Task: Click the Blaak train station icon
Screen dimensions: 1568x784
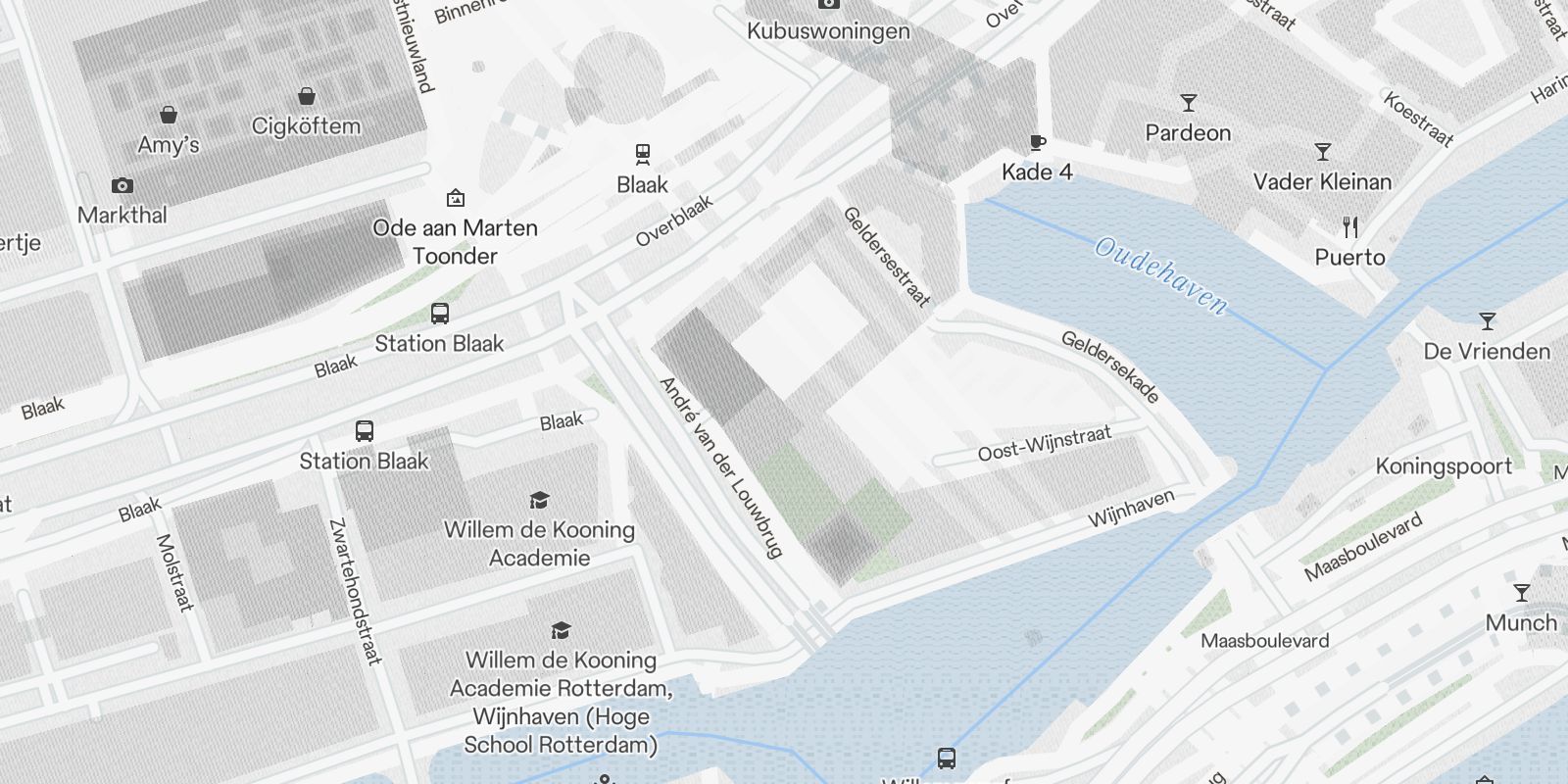Action: (642, 154)
